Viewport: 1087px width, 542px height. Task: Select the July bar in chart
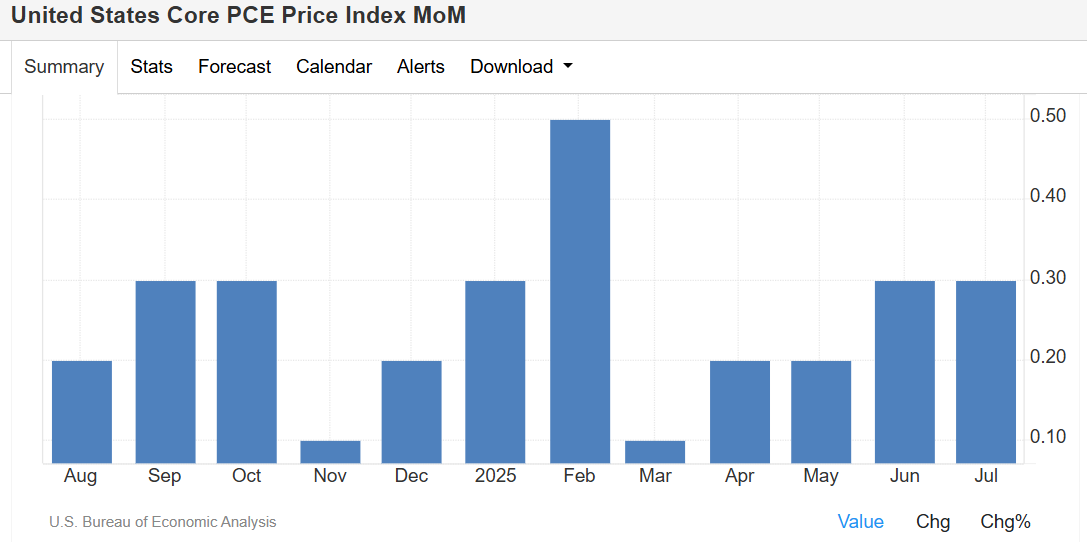986,372
